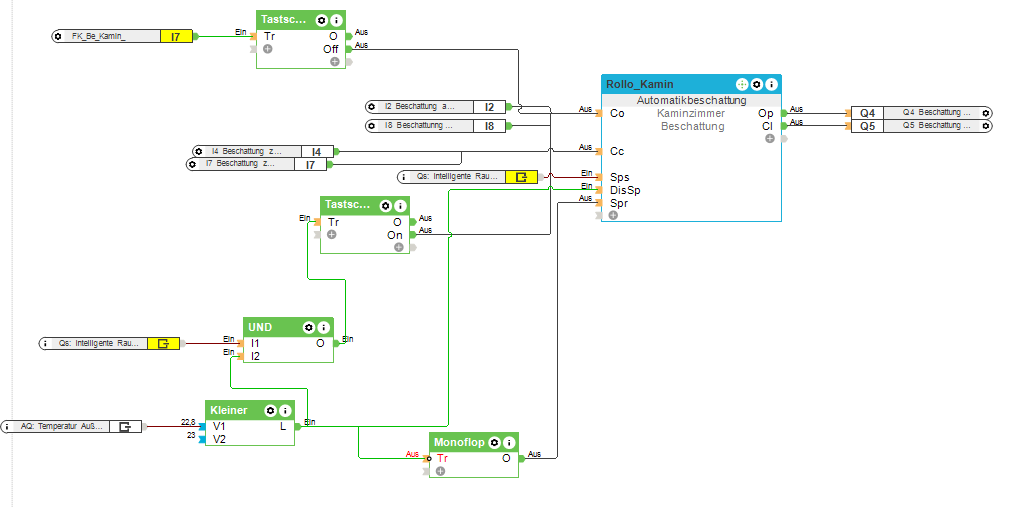The width and height of the screenshot is (1011, 507).
Task: Expand inputs with plus below Tr on Monoflop
Action: coord(440,472)
